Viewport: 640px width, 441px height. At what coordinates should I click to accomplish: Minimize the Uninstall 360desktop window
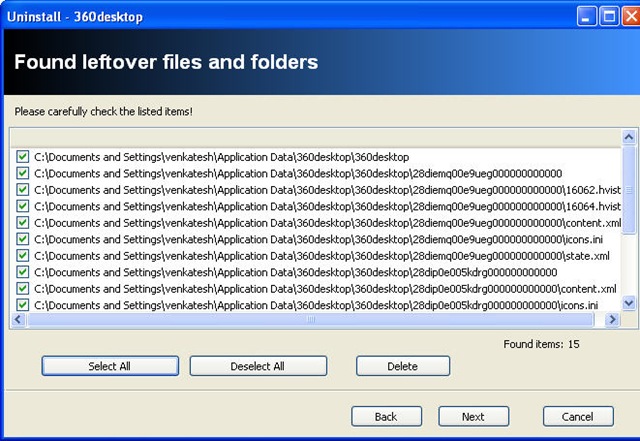pyautogui.click(x=586, y=17)
